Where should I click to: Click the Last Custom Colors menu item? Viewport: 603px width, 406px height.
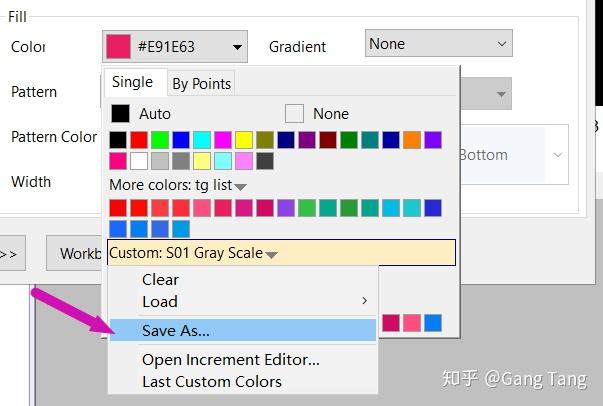tap(211, 381)
